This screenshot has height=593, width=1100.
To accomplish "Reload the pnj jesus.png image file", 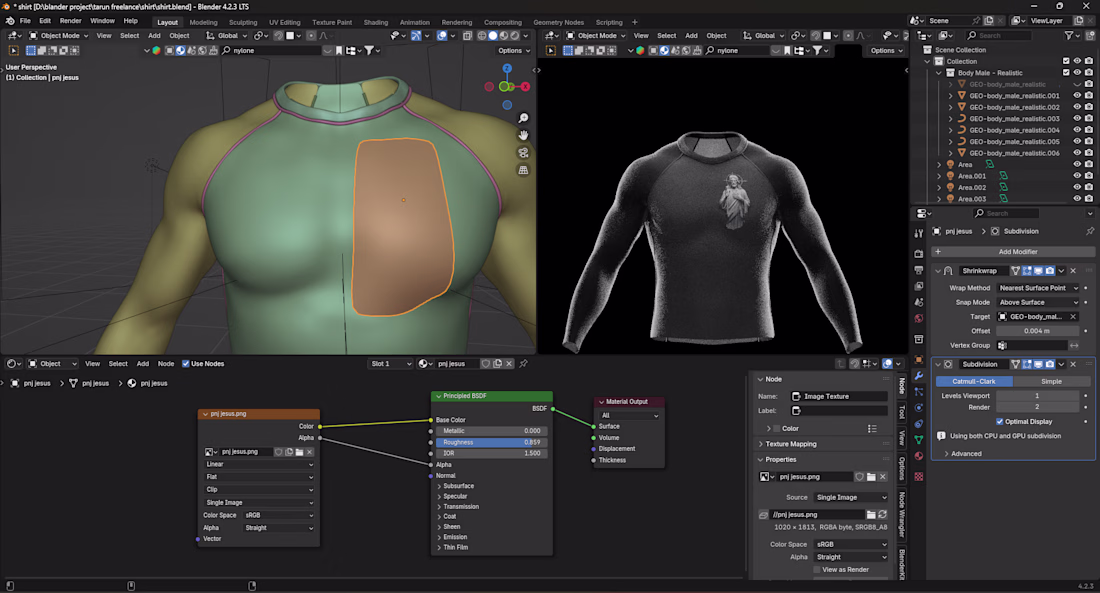I will (x=883, y=514).
